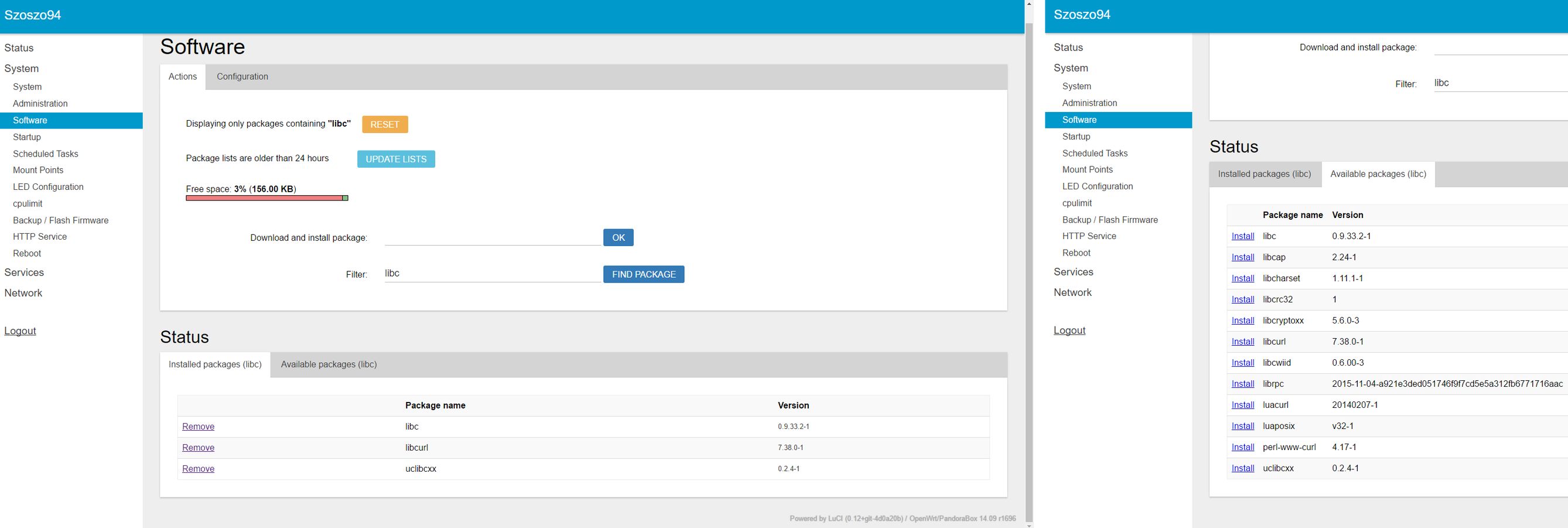This screenshot has width=1568, height=528.
Task: Focus the Filter field in right window
Action: point(1501,83)
